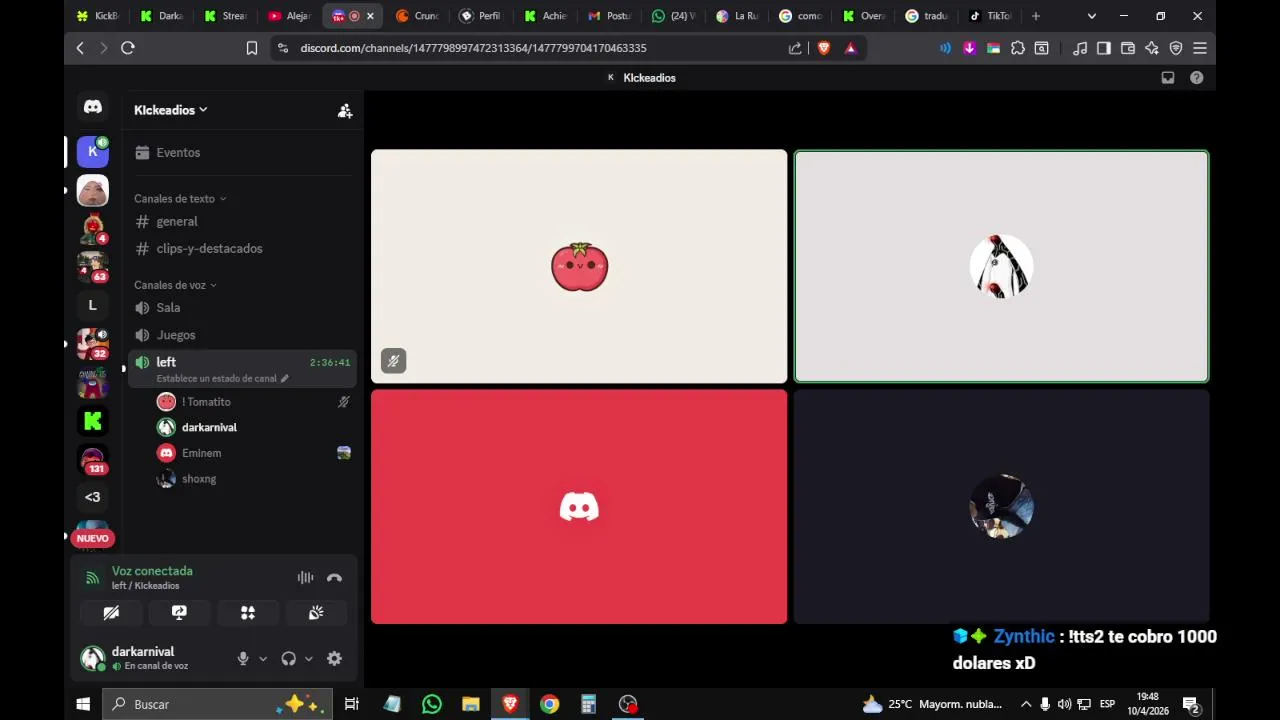Bookmark this page icon

(x=252, y=48)
